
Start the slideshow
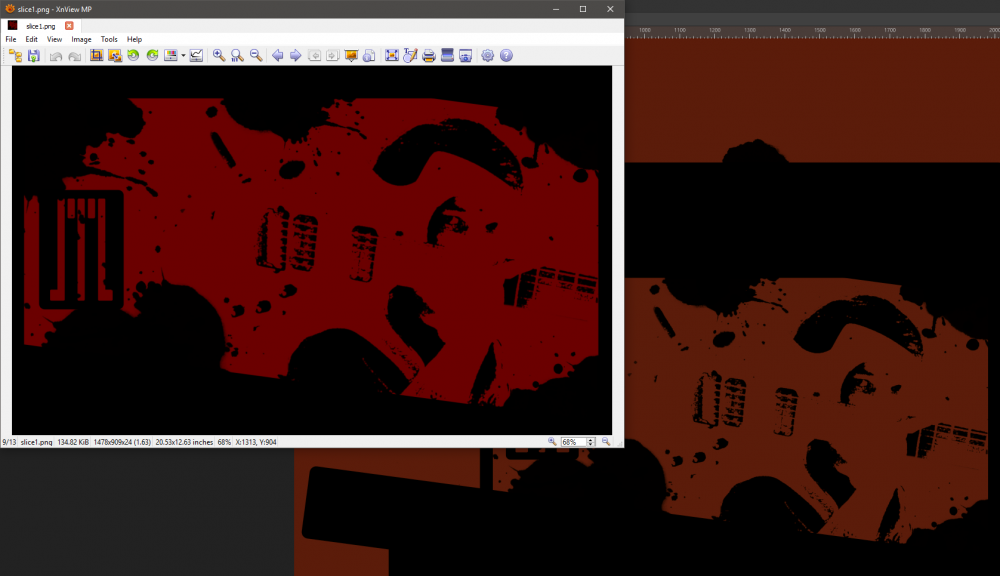point(351,55)
